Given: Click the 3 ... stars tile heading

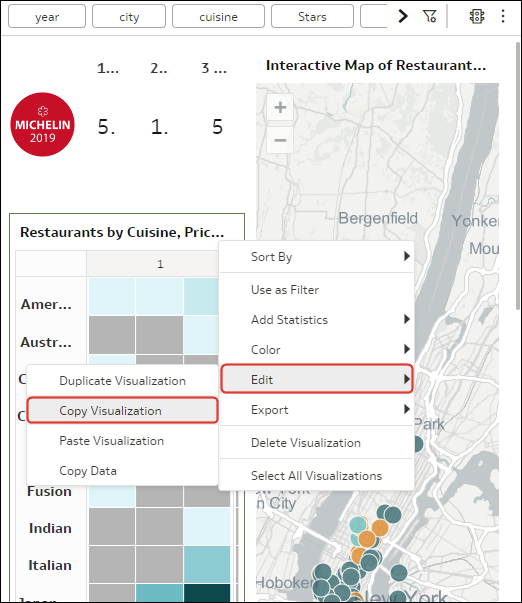Looking at the screenshot, I should (x=214, y=68).
